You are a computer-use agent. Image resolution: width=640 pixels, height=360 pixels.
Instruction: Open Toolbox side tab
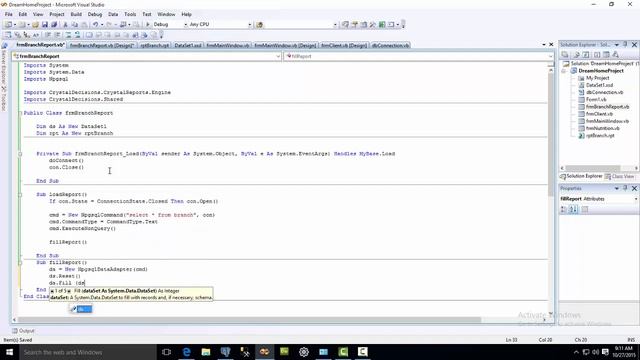point(4,98)
